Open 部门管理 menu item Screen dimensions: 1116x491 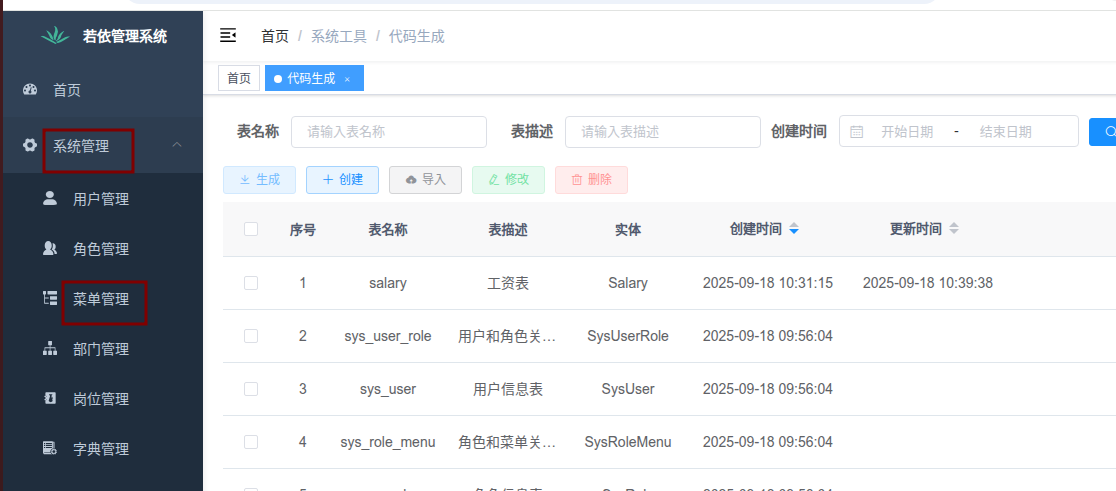[x=101, y=349]
